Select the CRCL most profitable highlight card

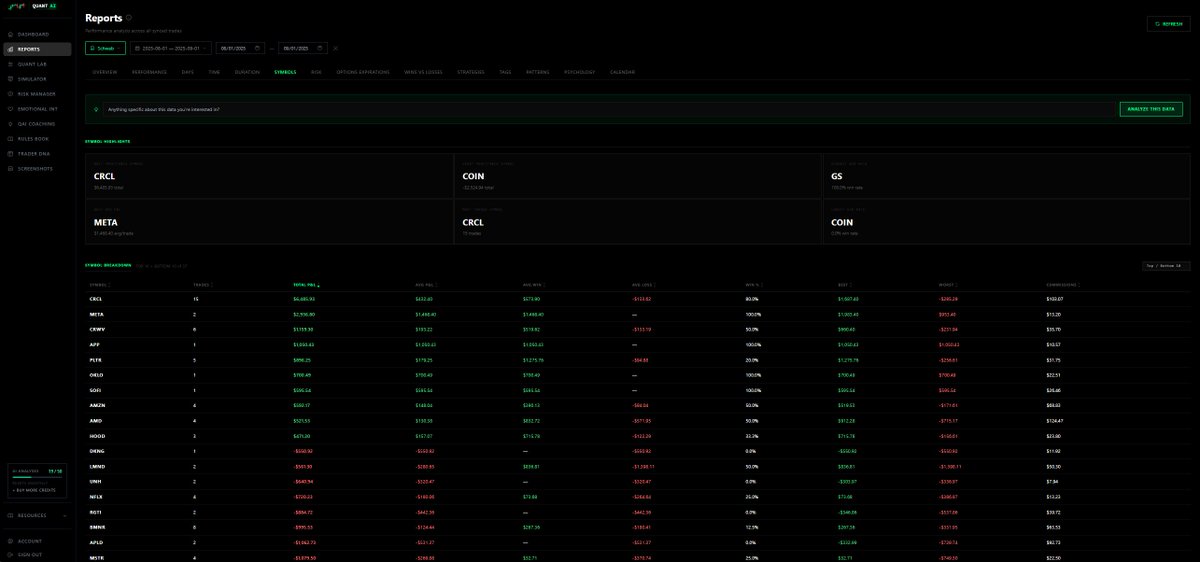(x=269, y=175)
